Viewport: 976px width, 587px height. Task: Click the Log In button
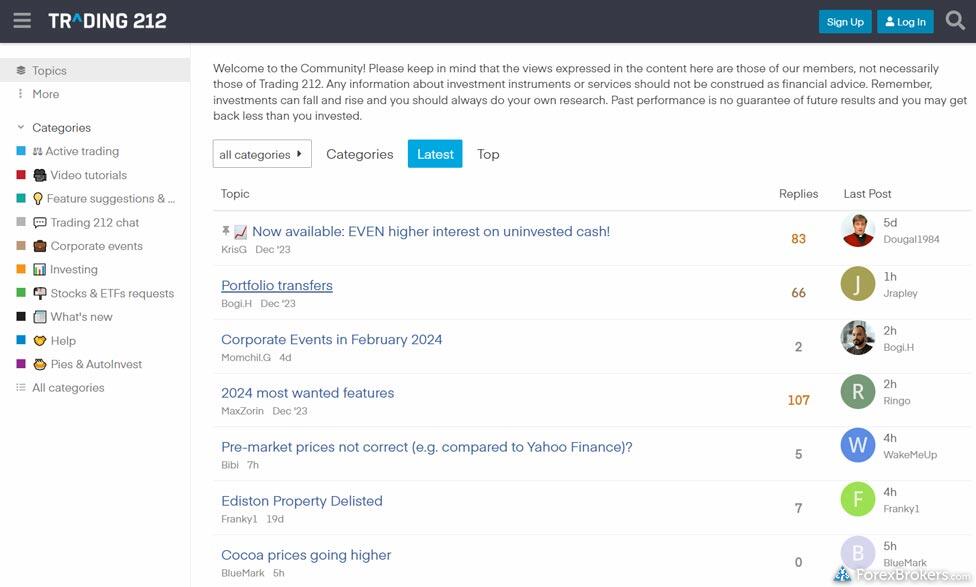pos(904,22)
